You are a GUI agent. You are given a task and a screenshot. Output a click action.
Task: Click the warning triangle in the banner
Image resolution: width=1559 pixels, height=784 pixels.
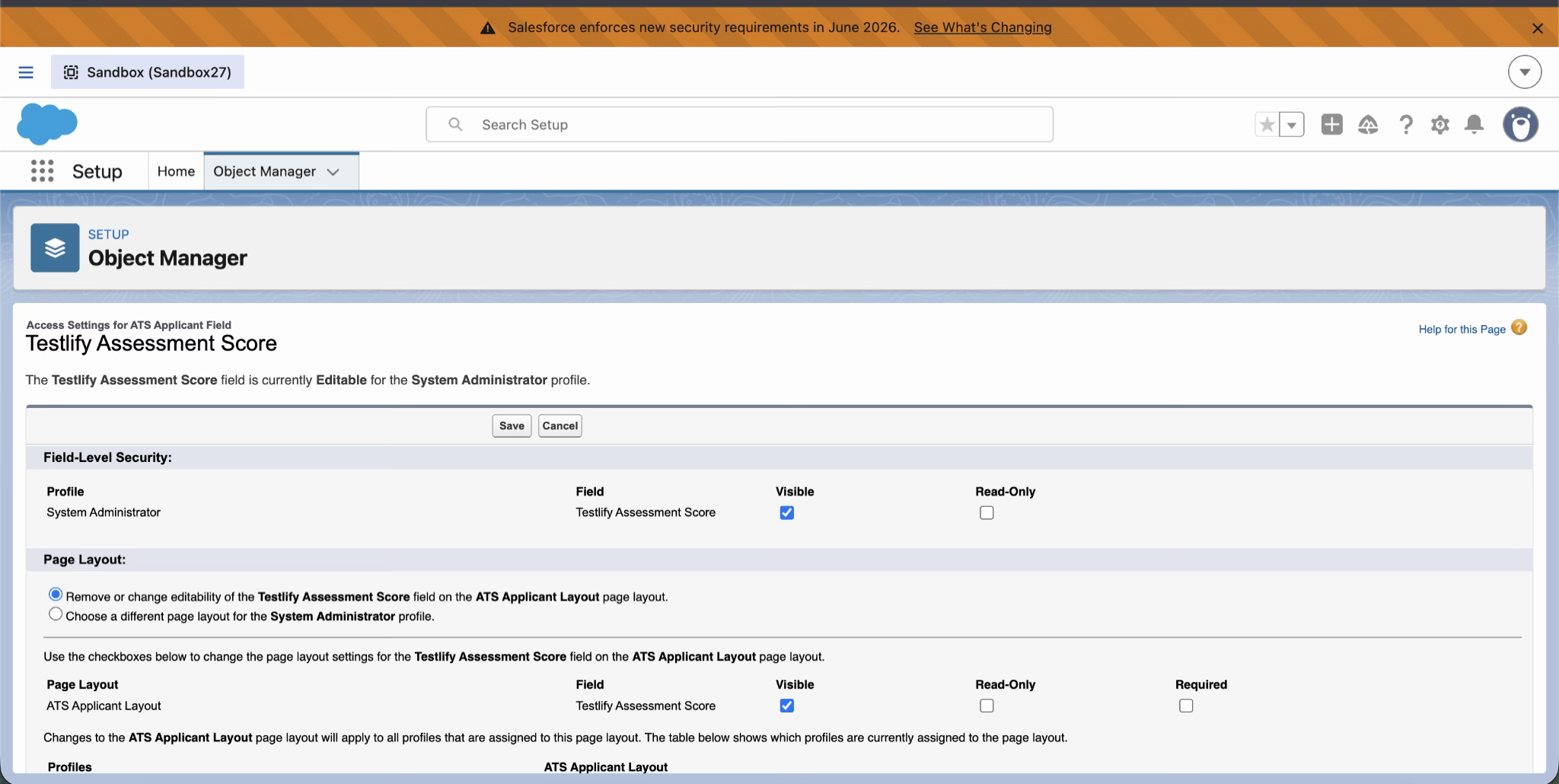point(488,28)
